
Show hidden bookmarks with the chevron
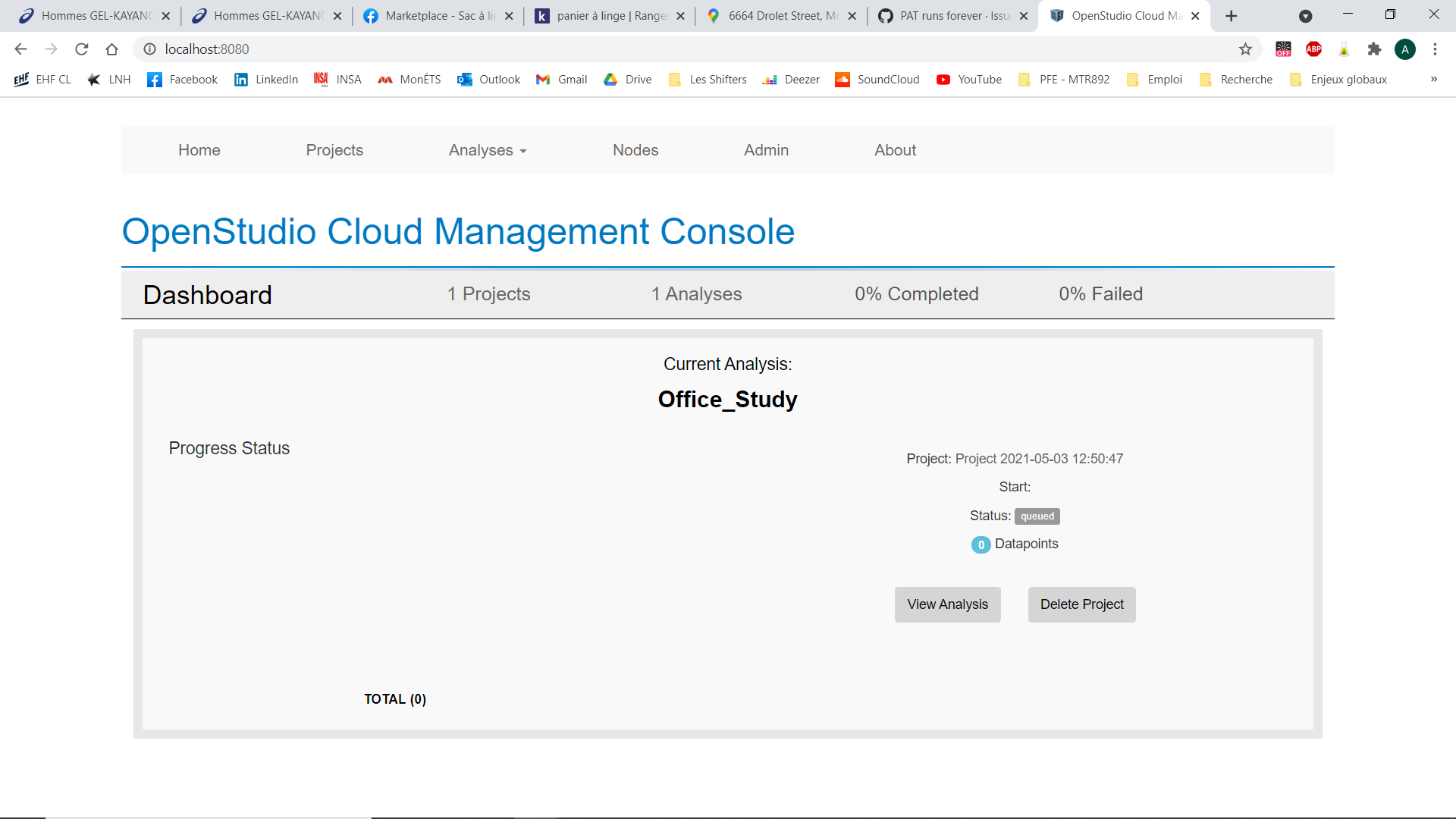[x=1433, y=80]
